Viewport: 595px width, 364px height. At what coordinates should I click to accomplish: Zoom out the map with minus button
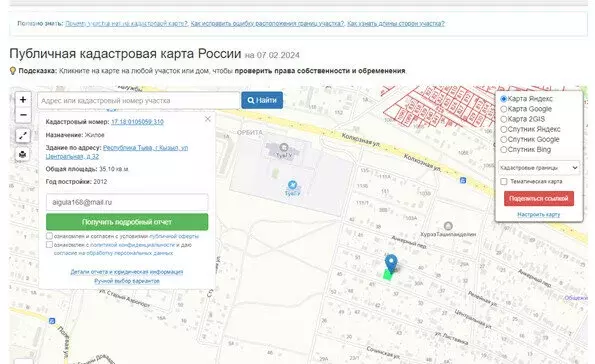(23, 115)
